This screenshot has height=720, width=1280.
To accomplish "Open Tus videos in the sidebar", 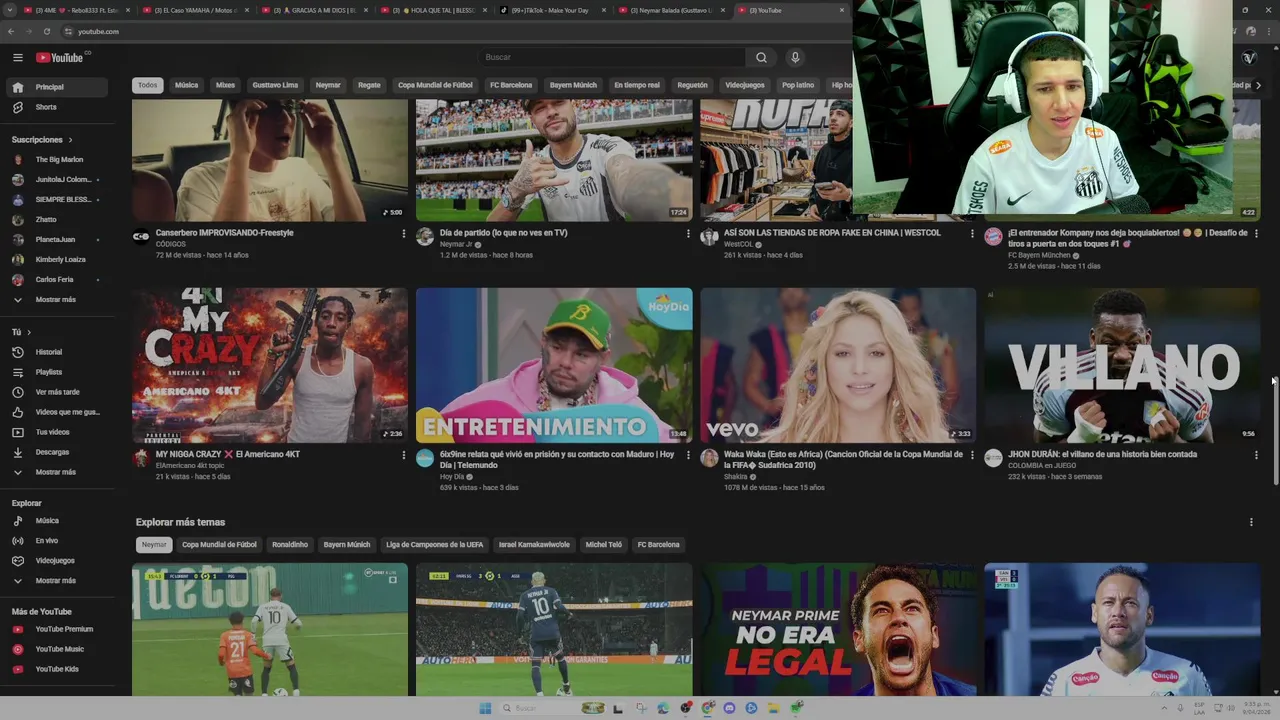I will (x=58, y=432).
